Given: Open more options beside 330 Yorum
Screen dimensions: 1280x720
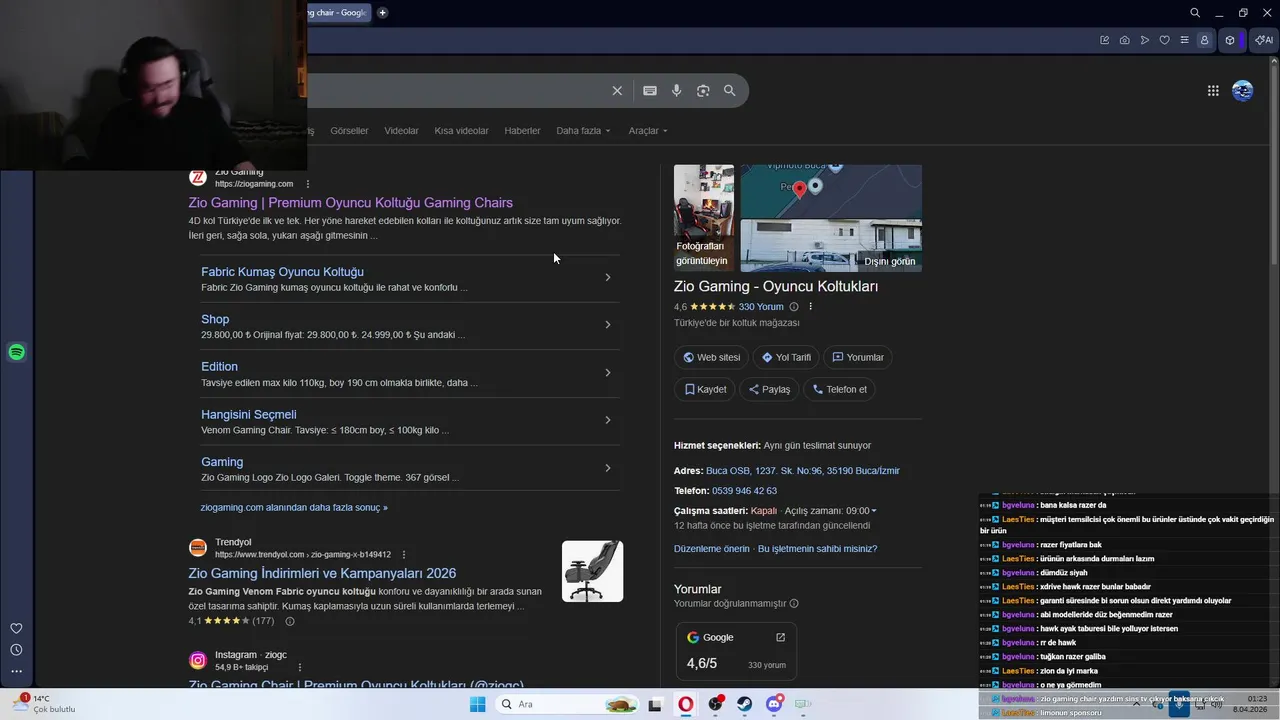Looking at the screenshot, I should [x=811, y=307].
